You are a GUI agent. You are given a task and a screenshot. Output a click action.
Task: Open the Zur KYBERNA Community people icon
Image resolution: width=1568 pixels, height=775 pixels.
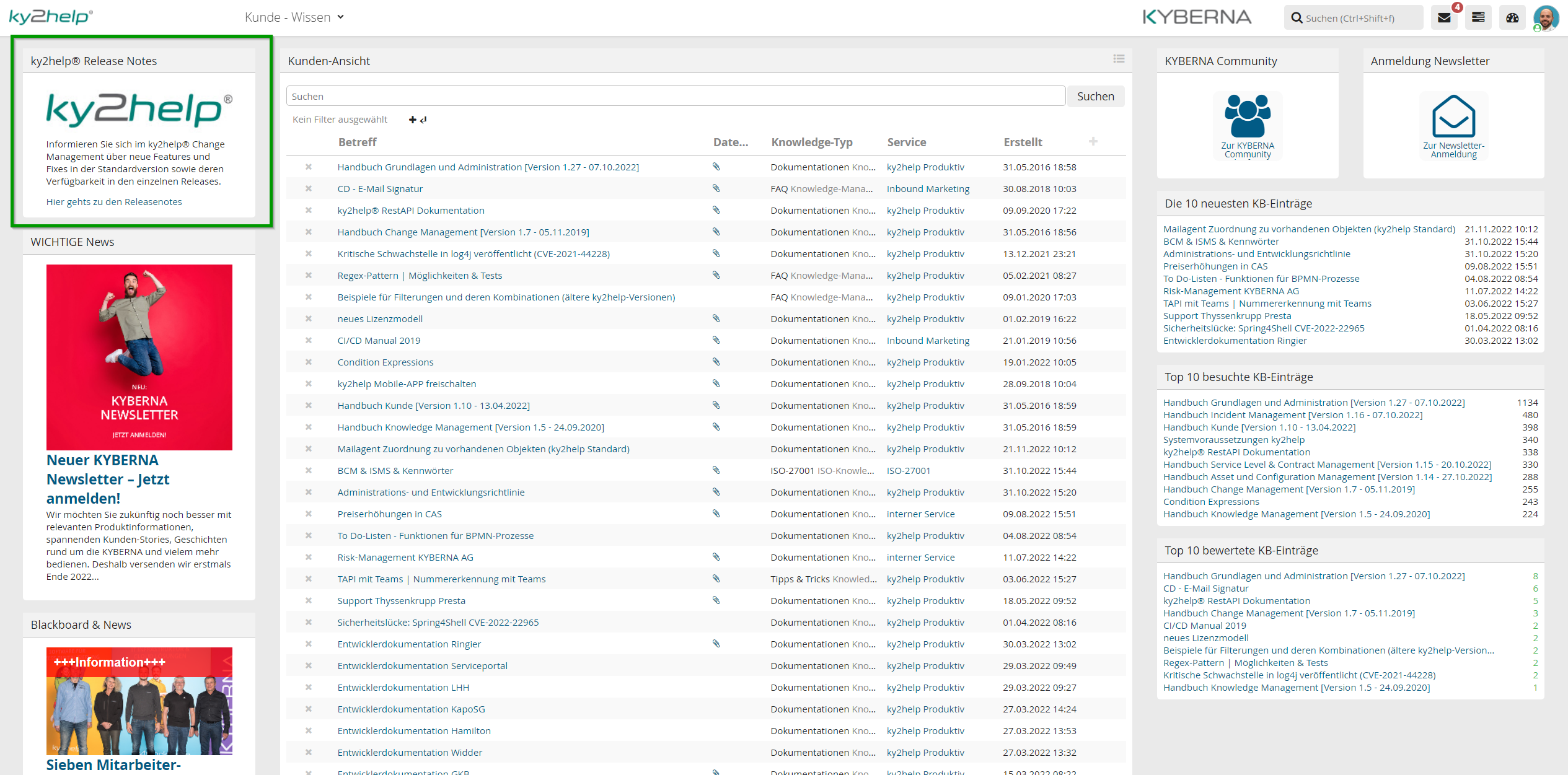coord(1248,115)
